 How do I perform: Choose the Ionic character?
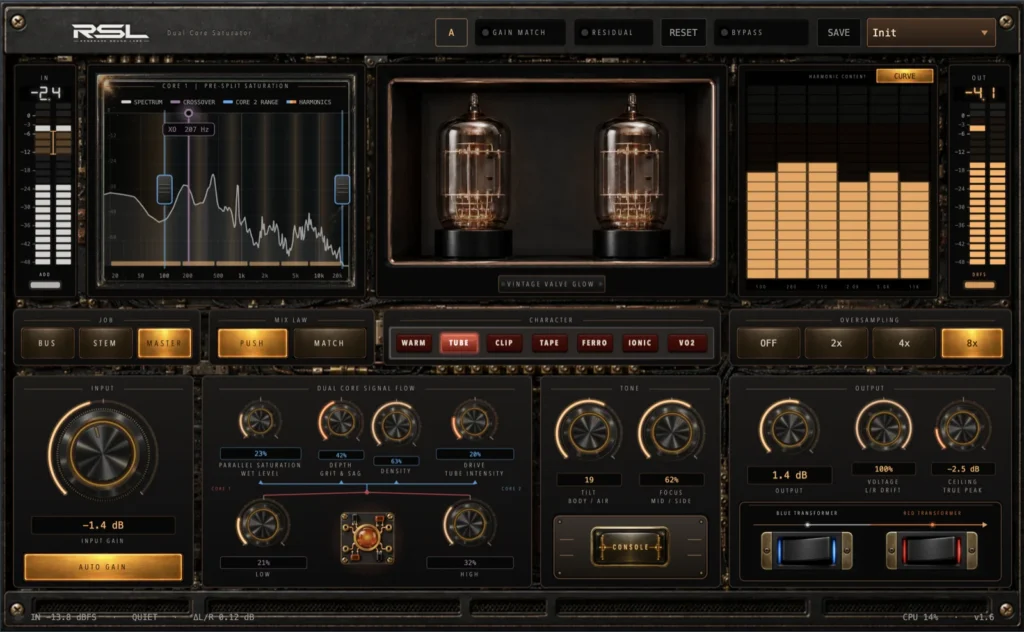[x=640, y=343]
